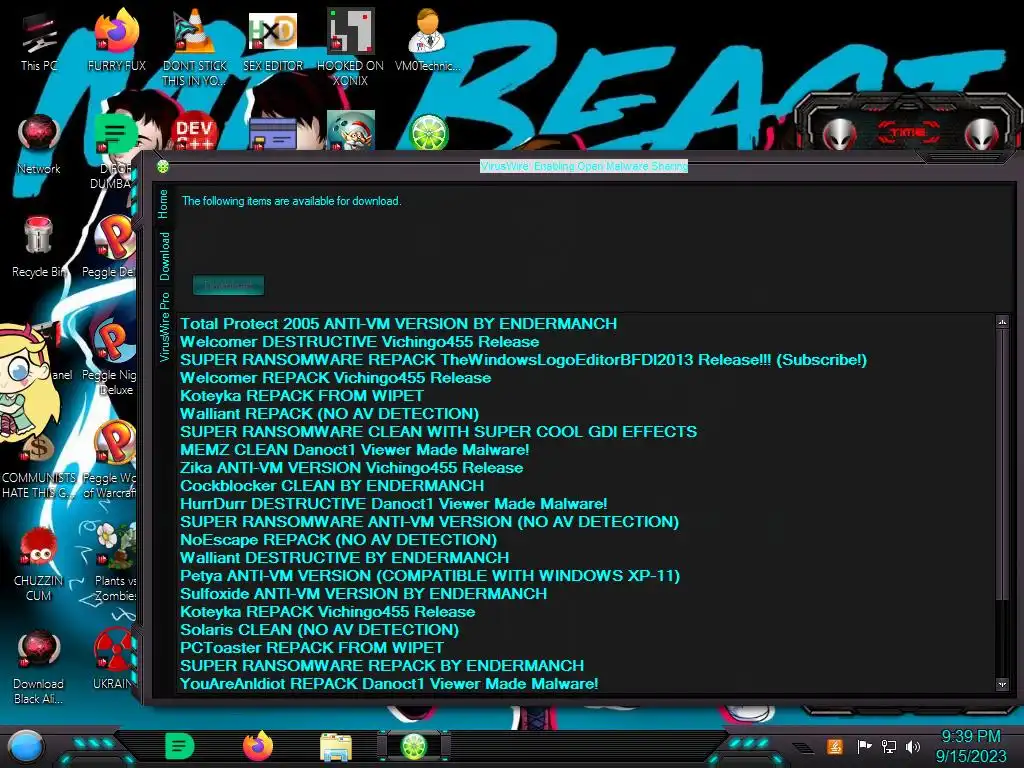Image resolution: width=1024 pixels, height=768 pixels.
Task: Select NoEscape REPACK (NO AV DETECTION)
Action: click(x=338, y=540)
